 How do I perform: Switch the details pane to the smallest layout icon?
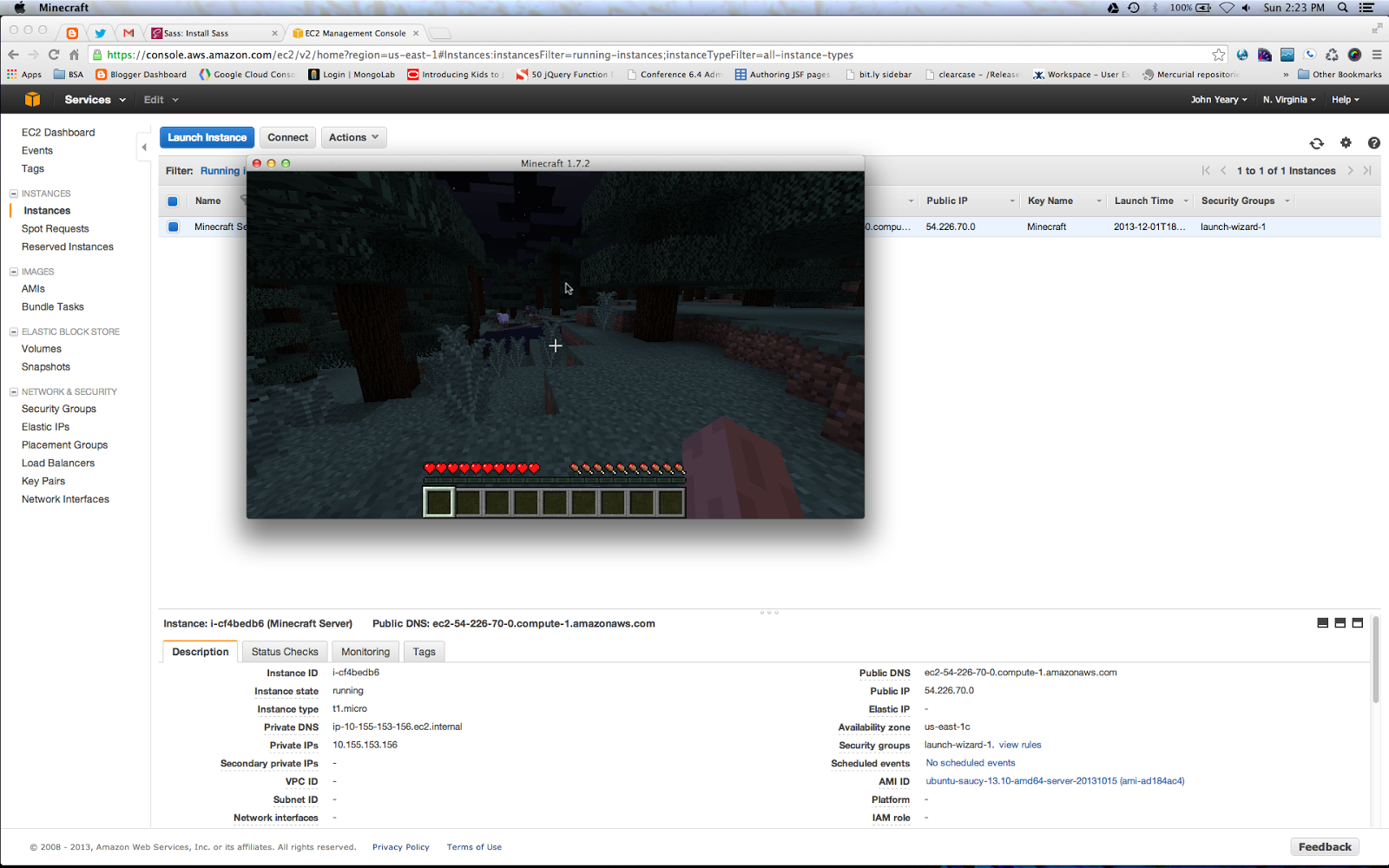click(x=1322, y=623)
